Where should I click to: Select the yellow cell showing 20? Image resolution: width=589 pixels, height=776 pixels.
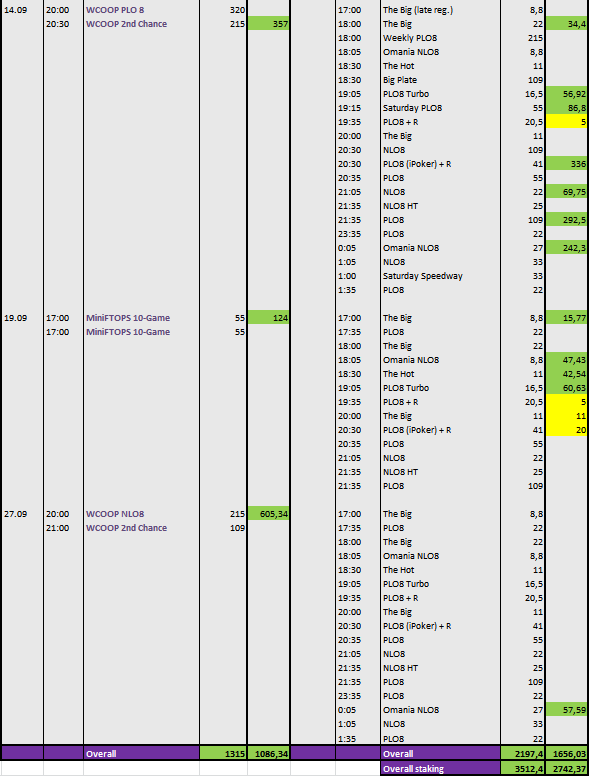click(567, 430)
